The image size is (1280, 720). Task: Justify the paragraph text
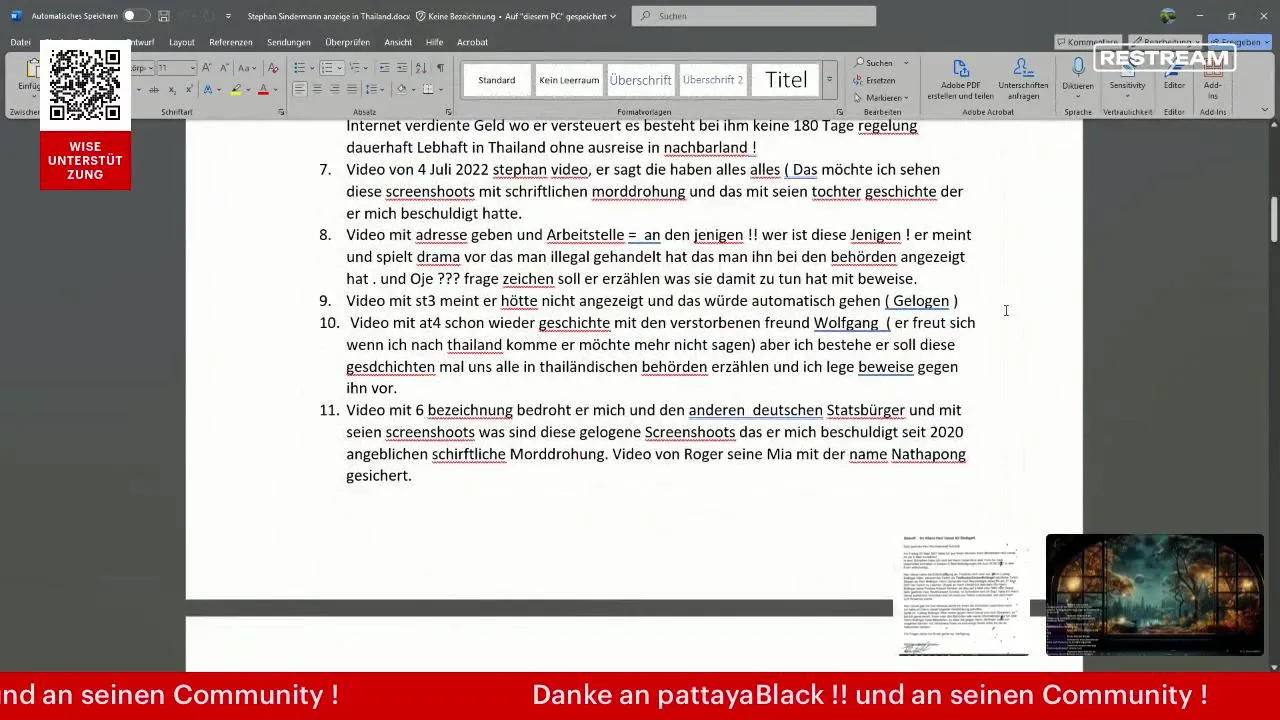353,89
